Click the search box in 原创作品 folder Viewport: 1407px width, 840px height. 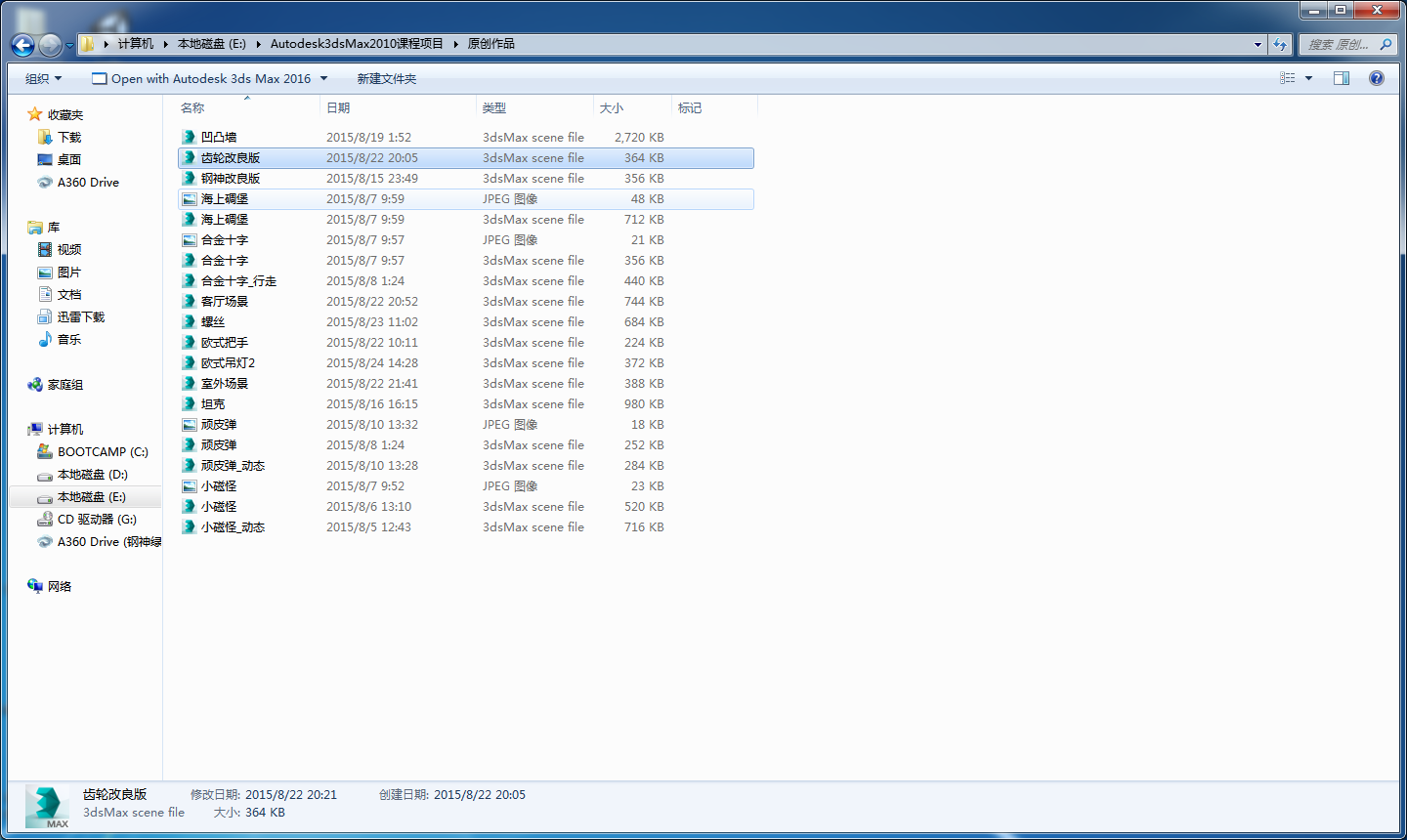point(1348,44)
